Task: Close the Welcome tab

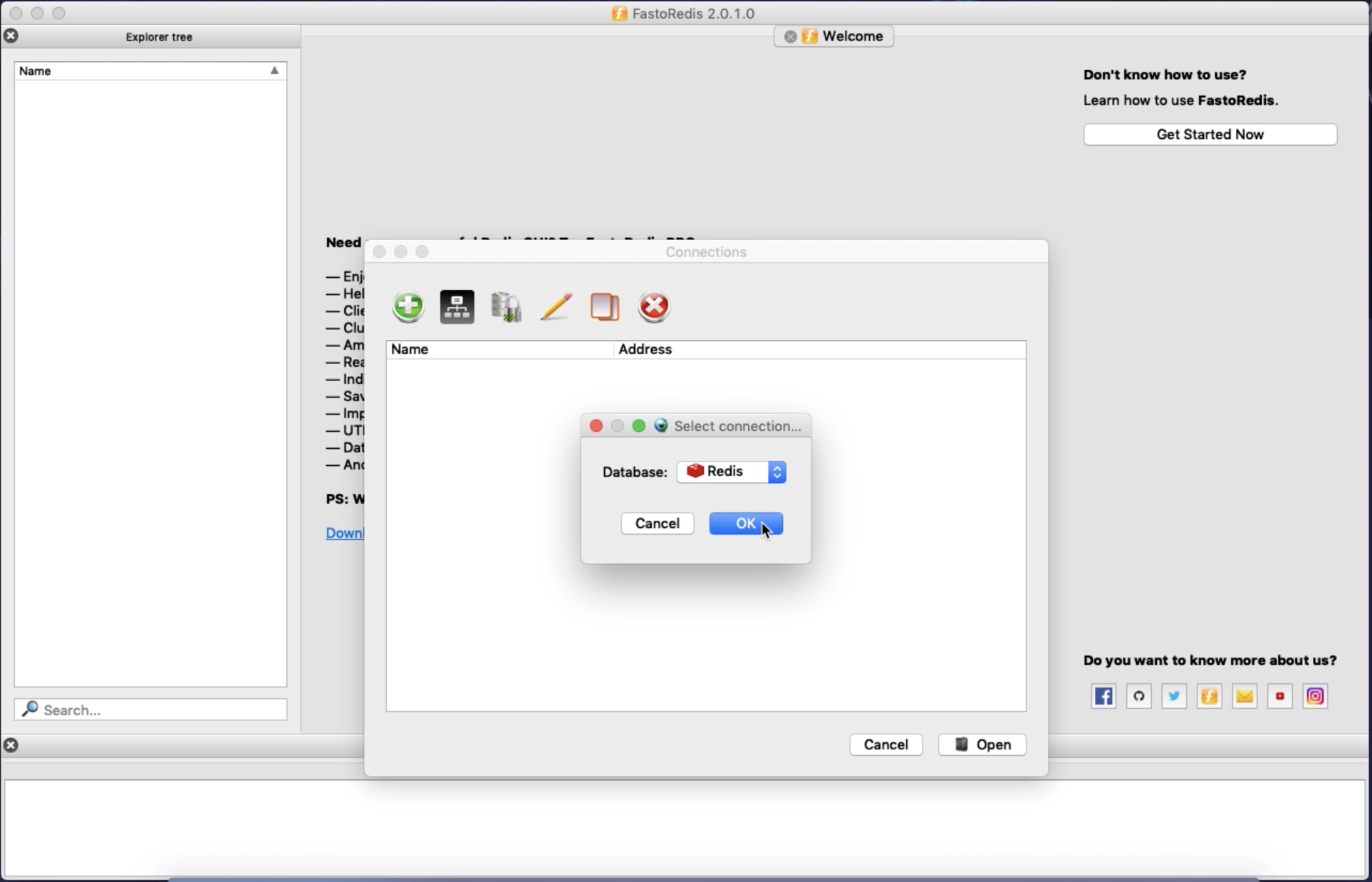Action: [x=790, y=36]
